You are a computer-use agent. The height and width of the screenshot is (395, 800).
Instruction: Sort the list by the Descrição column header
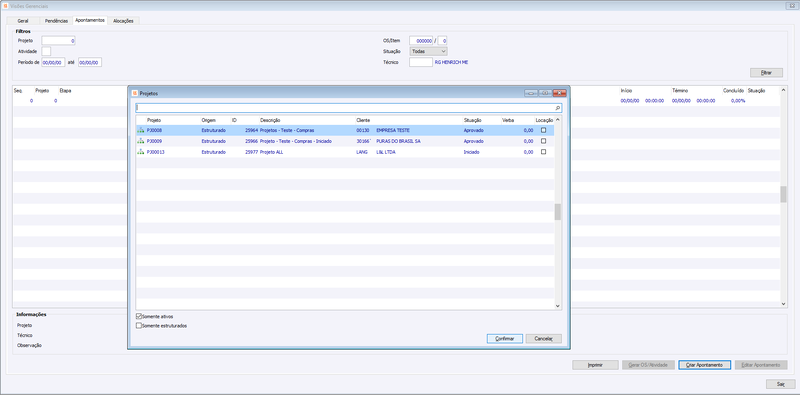[x=270, y=120]
